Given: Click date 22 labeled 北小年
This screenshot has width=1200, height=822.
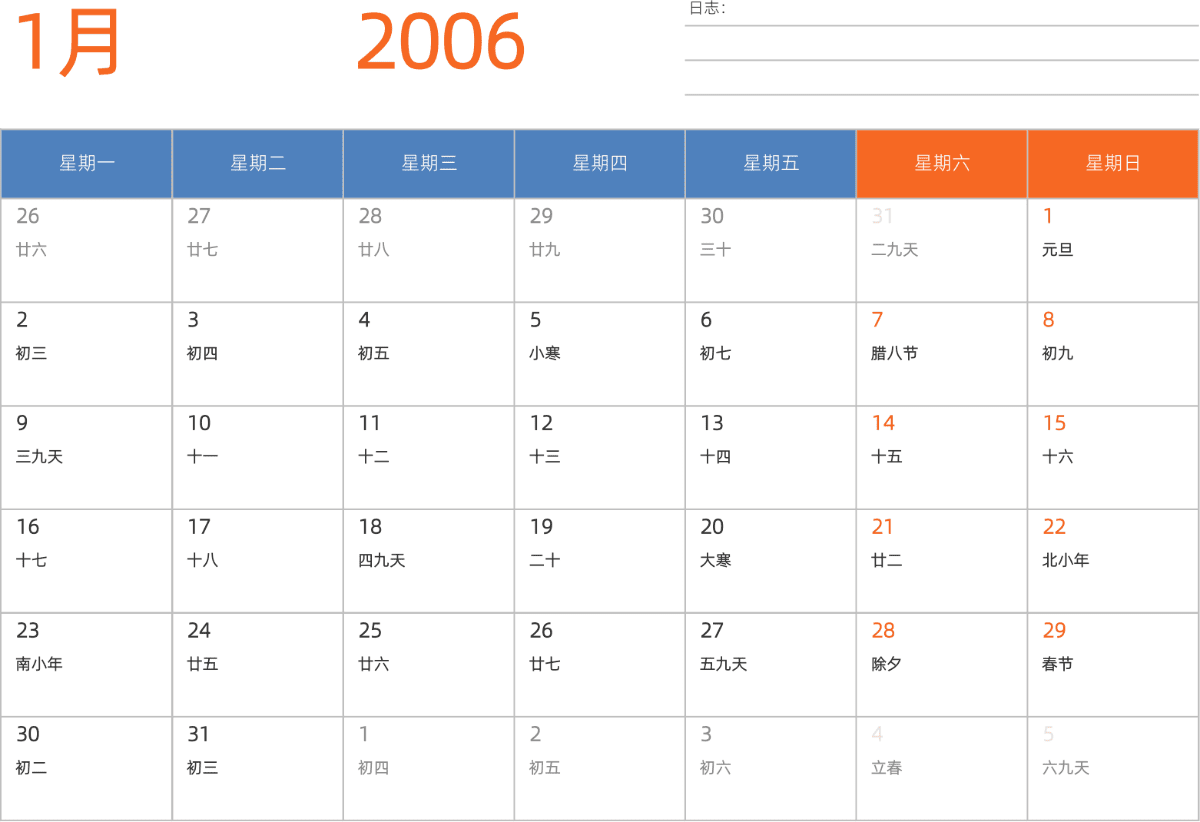Looking at the screenshot, I should [1113, 561].
